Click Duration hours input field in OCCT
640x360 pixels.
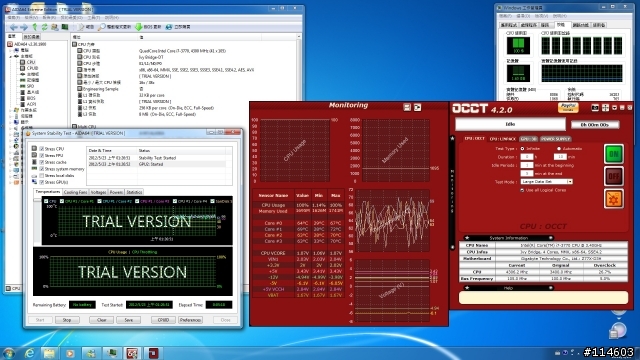[527, 157]
